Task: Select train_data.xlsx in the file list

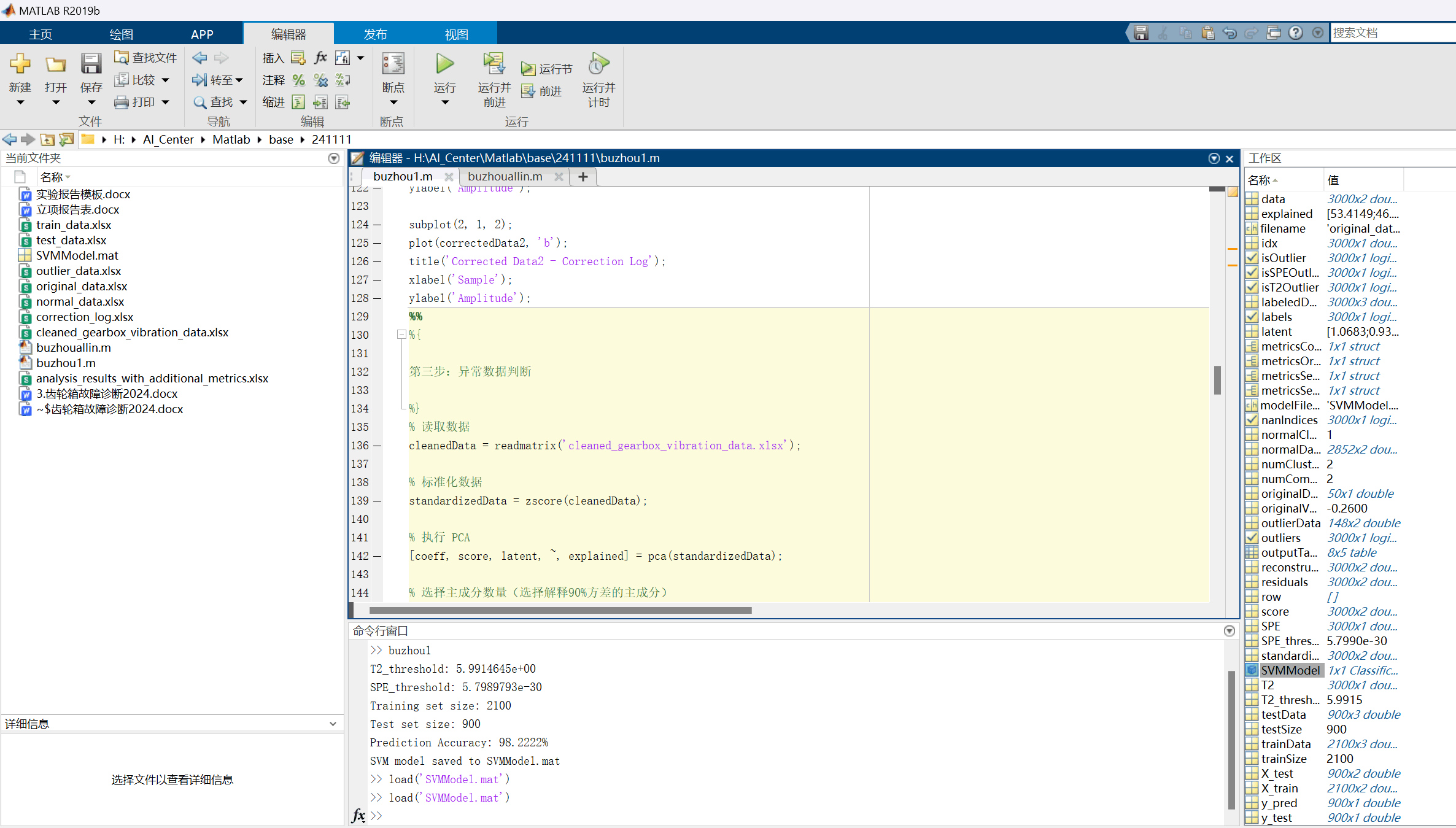Action: pyautogui.click(x=74, y=225)
